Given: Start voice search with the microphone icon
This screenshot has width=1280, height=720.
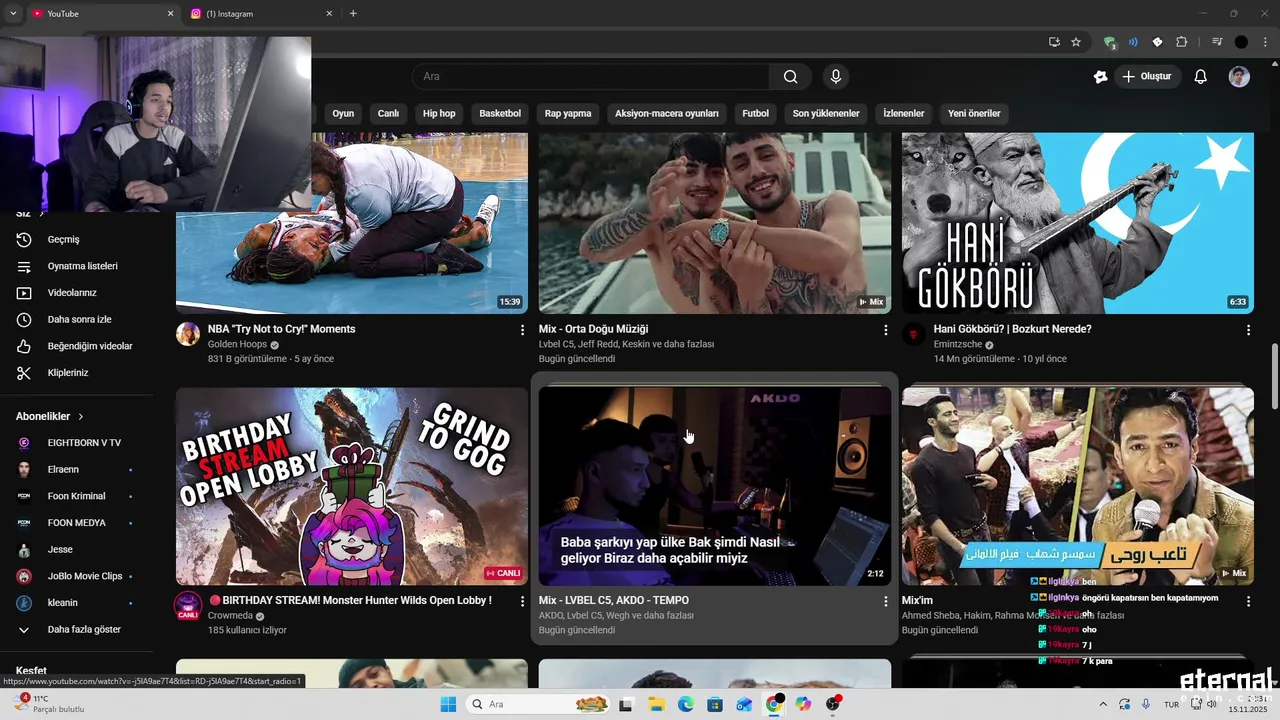Looking at the screenshot, I should 836,77.
